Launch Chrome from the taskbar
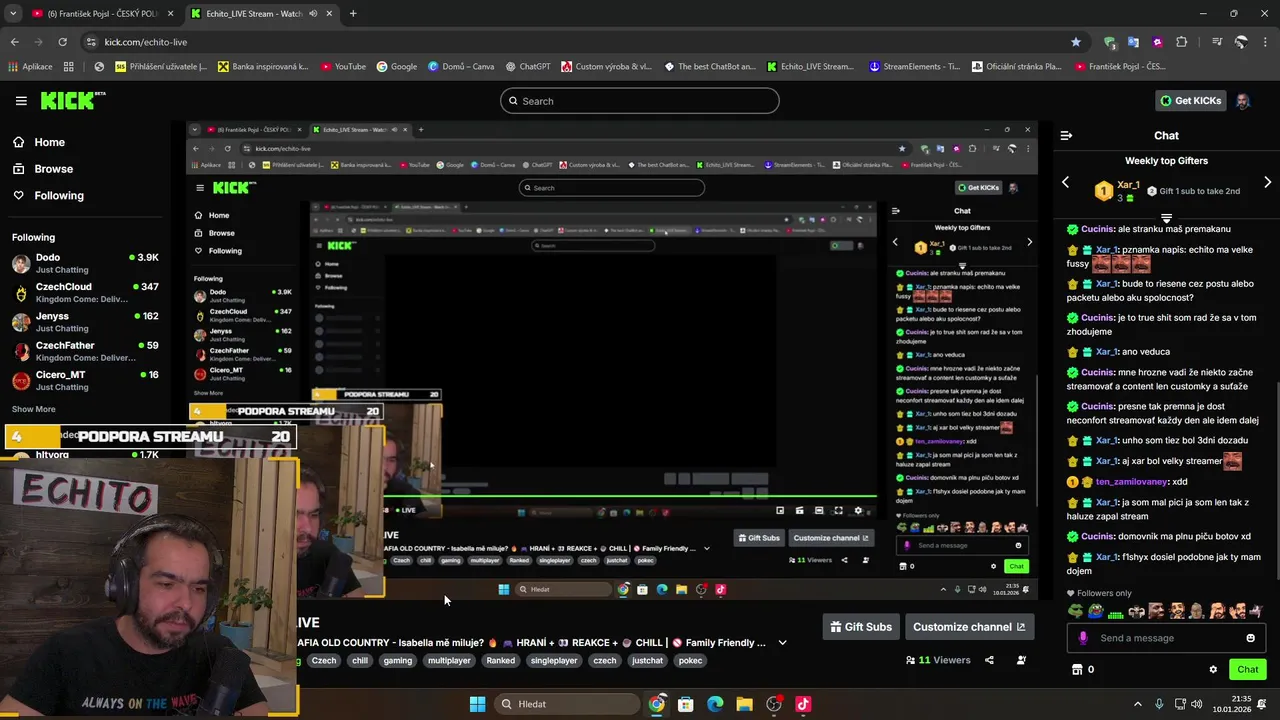This screenshot has width=1280, height=720. (x=656, y=704)
